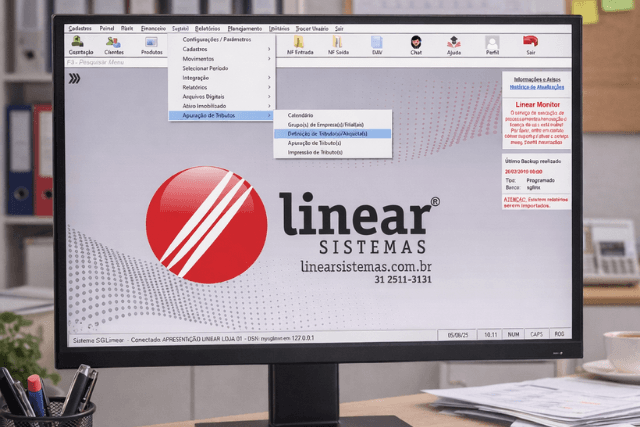Open the DAV toolbar icon
The height and width of the screenshot is (427, 640).
coord(377,45)
